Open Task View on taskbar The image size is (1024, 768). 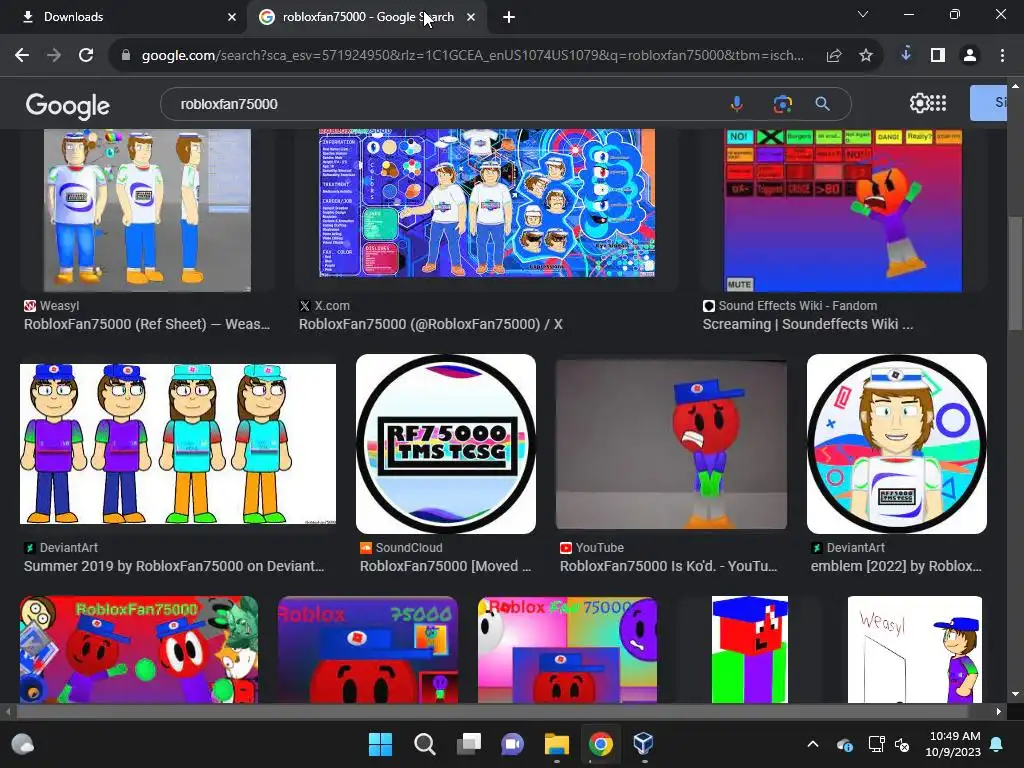(x=469, y=744)
